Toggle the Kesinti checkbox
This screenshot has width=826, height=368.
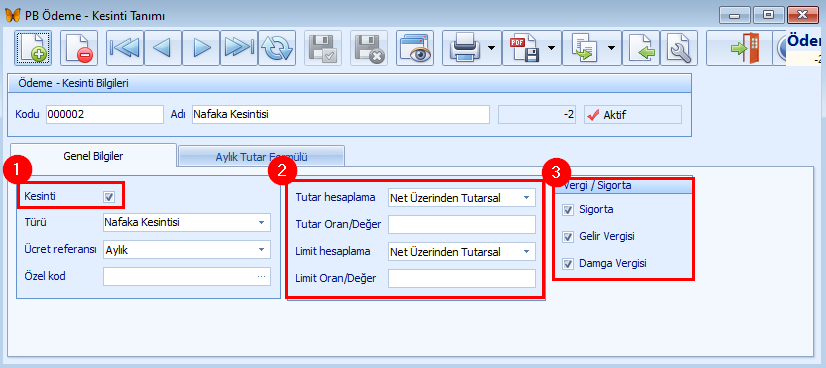tap(109, 196)
